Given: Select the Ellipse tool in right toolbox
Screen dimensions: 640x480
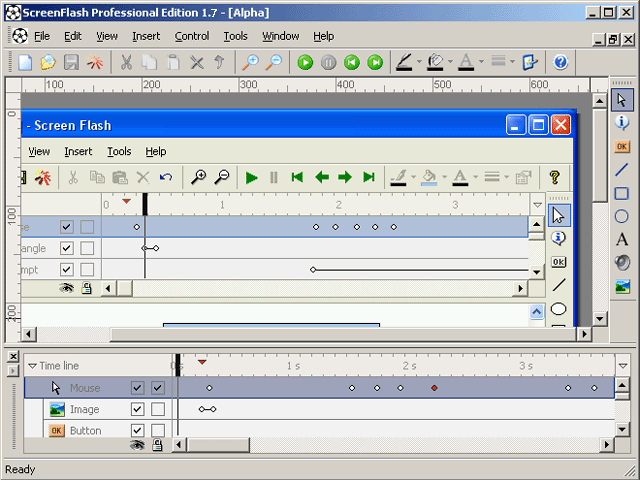Looking at the screenshot, I should 622,216.
